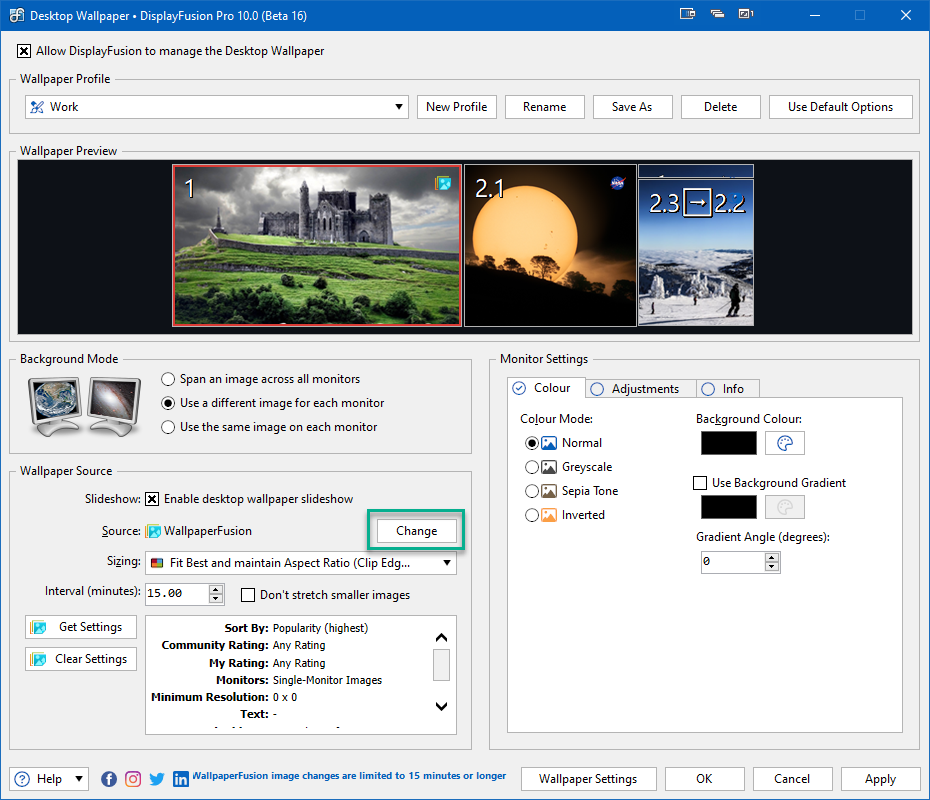Image resolution: width=930 pixels, height=800 pixels.
Task: Click the LinkedIn icon near the bottom
Action: pyautogui.click(x=181, y=778)
